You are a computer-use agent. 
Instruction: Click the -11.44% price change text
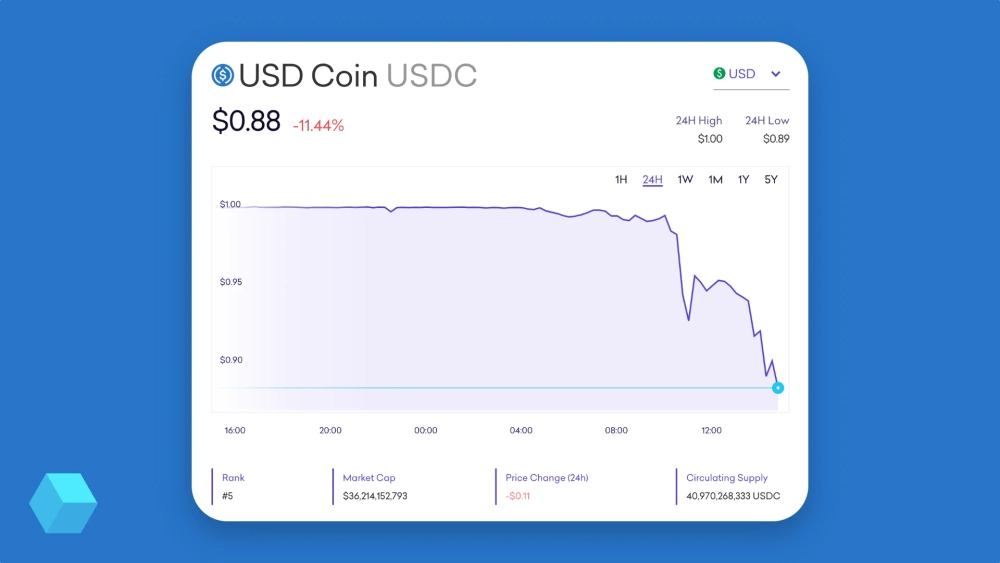(x=318, y=126)
